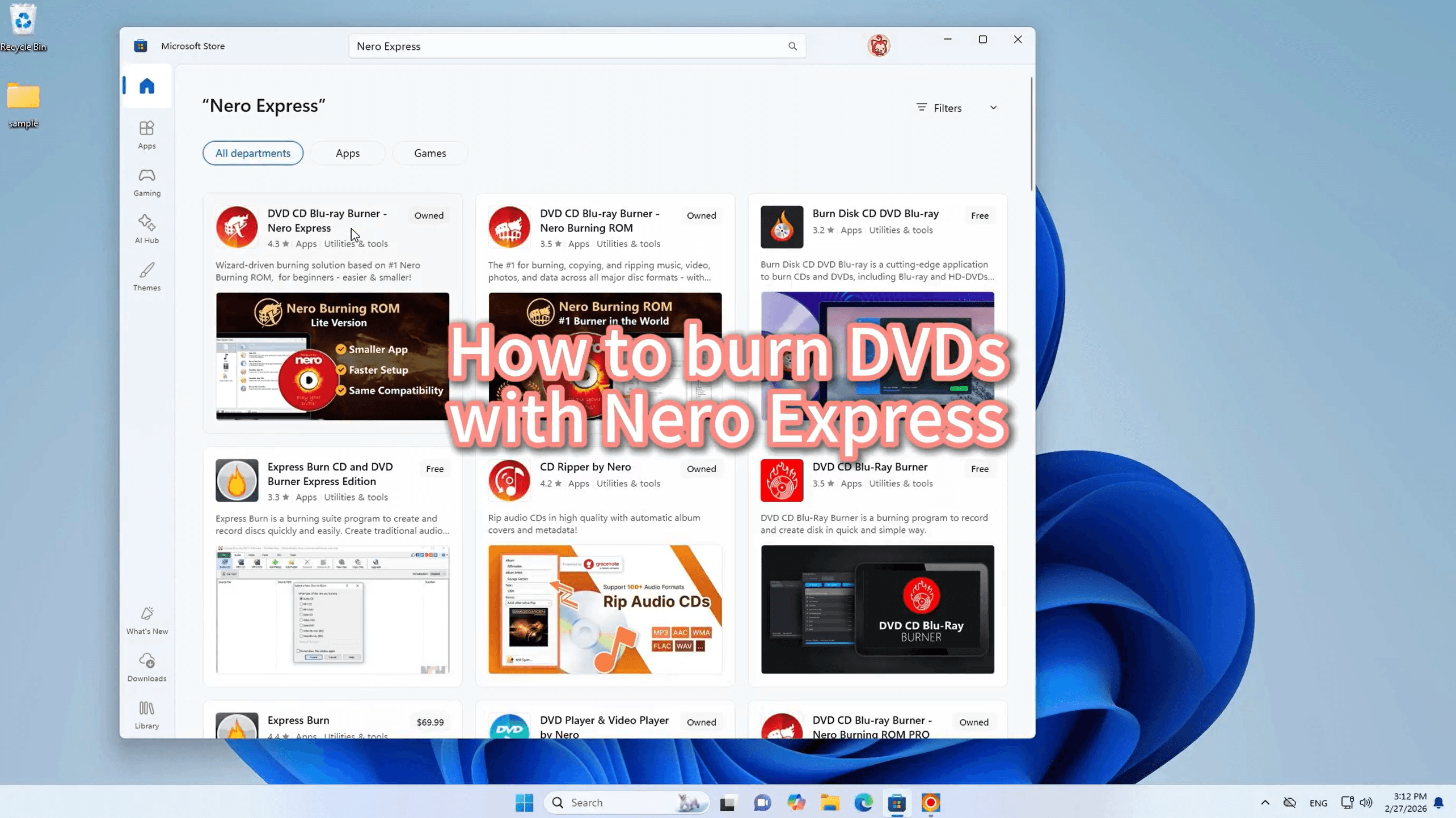The image size is (1456, 818).
Task: Go to the Gaming section
Action: click(146, 182)
